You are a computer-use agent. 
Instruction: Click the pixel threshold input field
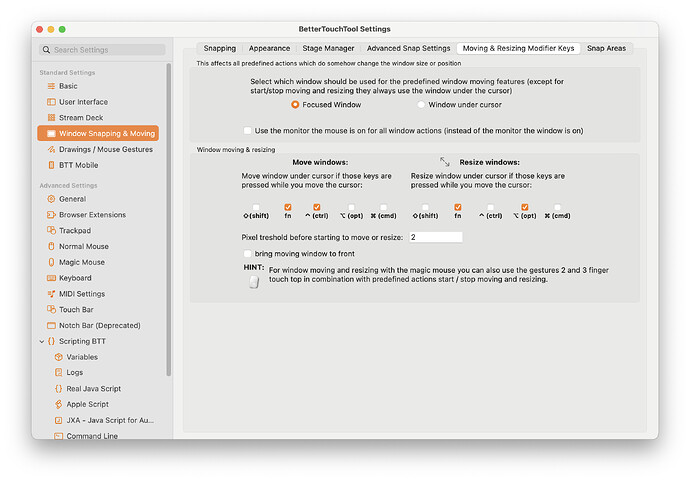(436, 237)
